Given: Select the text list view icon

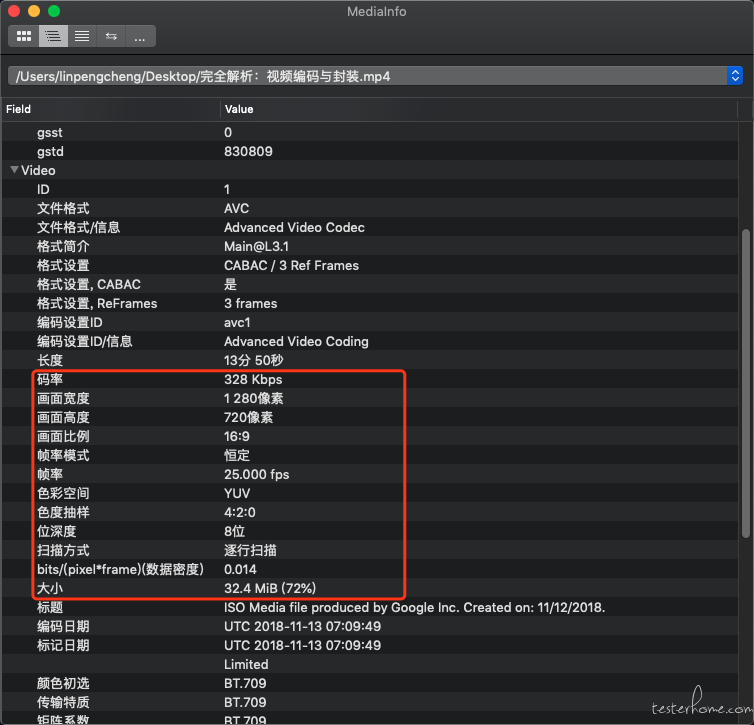Looking at the screenshot, I should click(82, 36).
